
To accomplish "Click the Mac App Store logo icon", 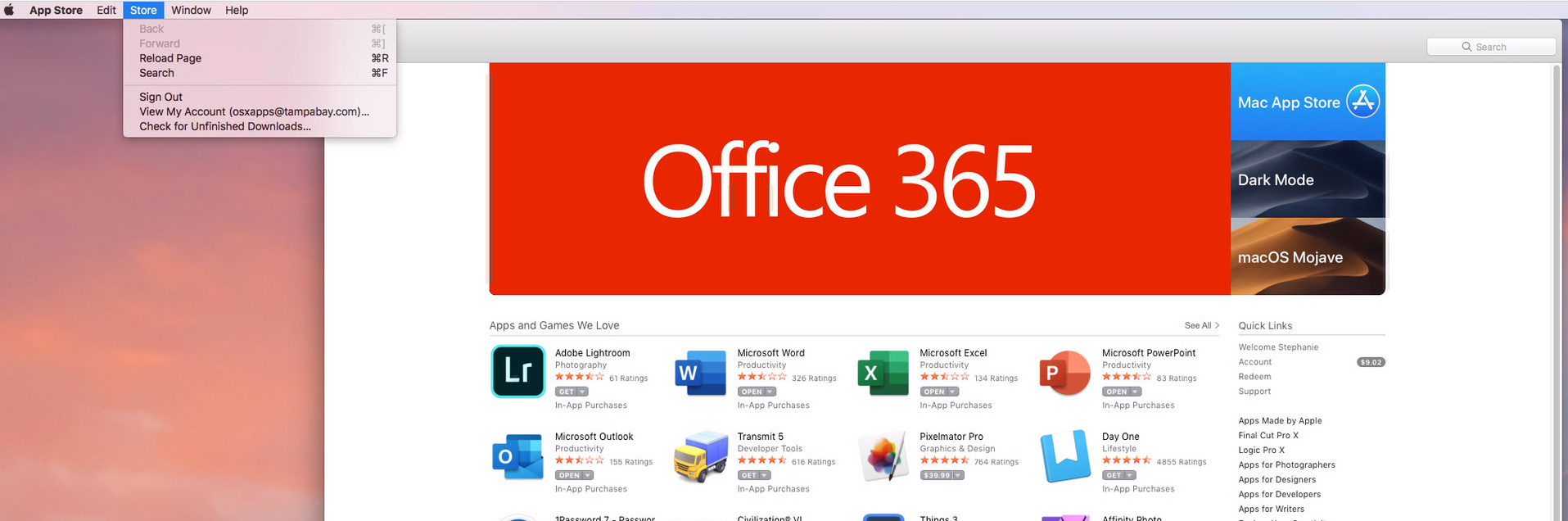I will point(1363,102).
